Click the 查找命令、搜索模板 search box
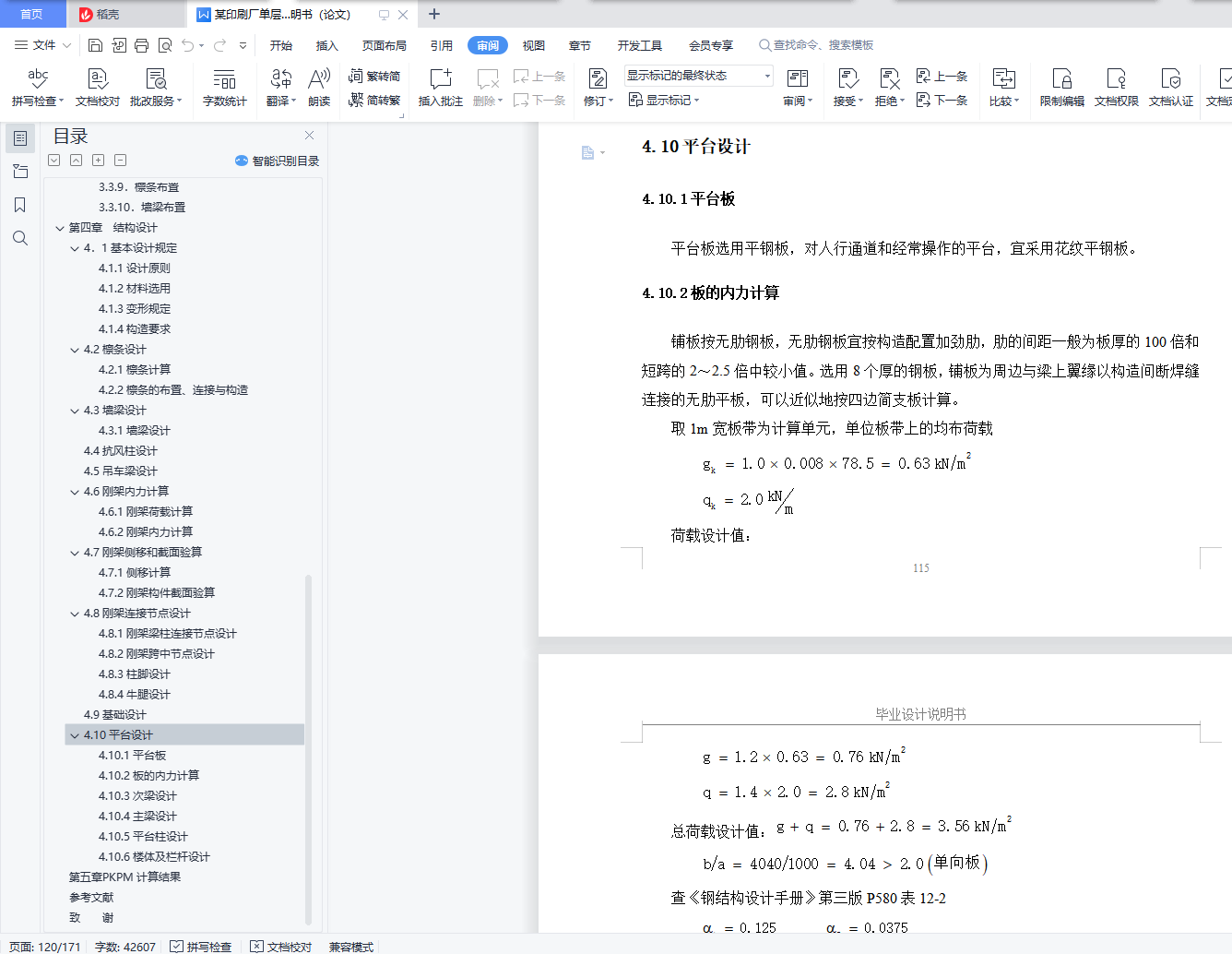The image size is (1232, 954). point(816,45)
